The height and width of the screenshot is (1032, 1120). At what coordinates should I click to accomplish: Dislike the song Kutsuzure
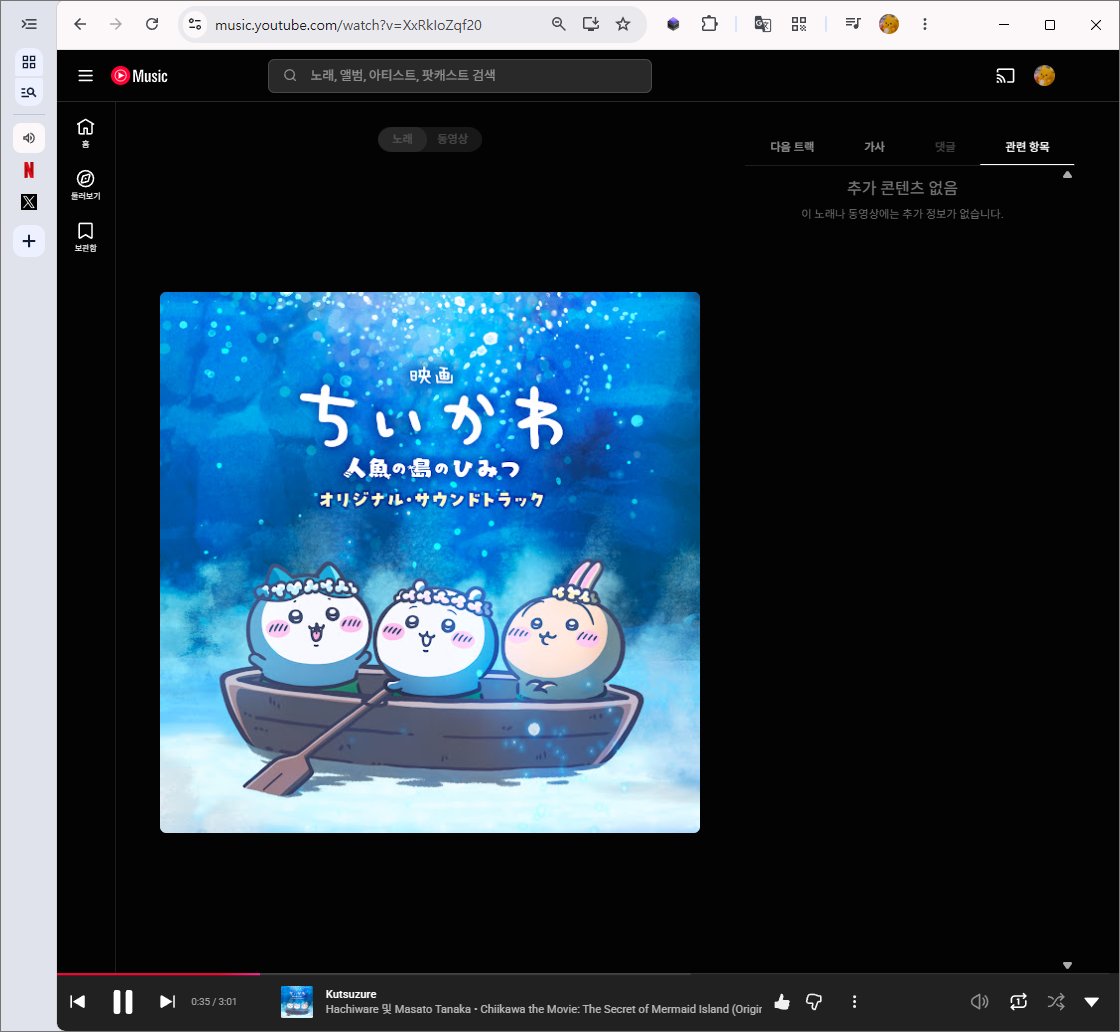pos(814,1001)
